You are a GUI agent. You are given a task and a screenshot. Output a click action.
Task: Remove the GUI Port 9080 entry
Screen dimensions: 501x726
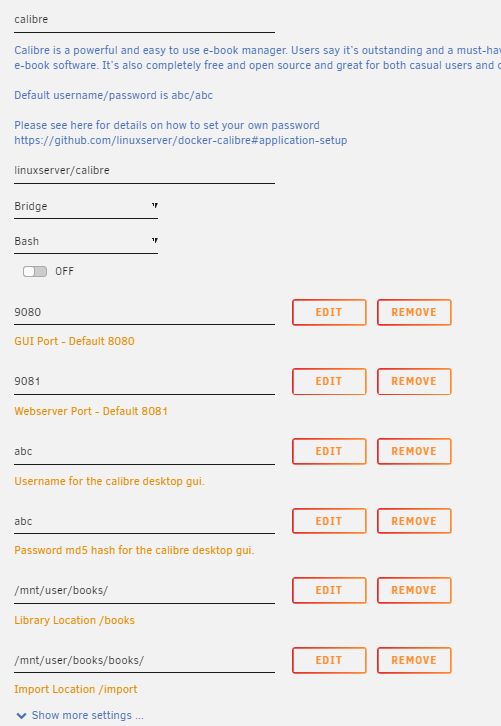[414, 313]
